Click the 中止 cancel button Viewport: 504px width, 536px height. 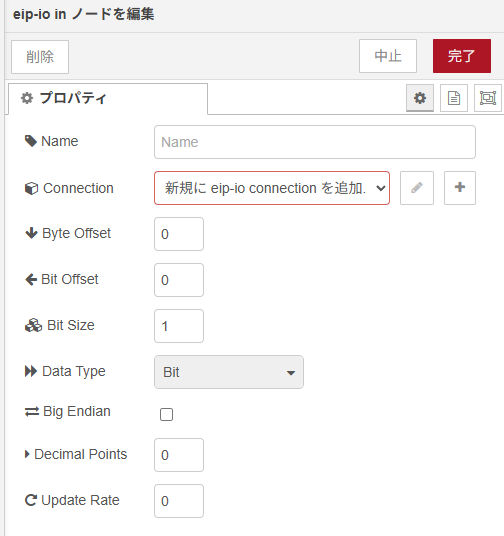click(388, 56)
